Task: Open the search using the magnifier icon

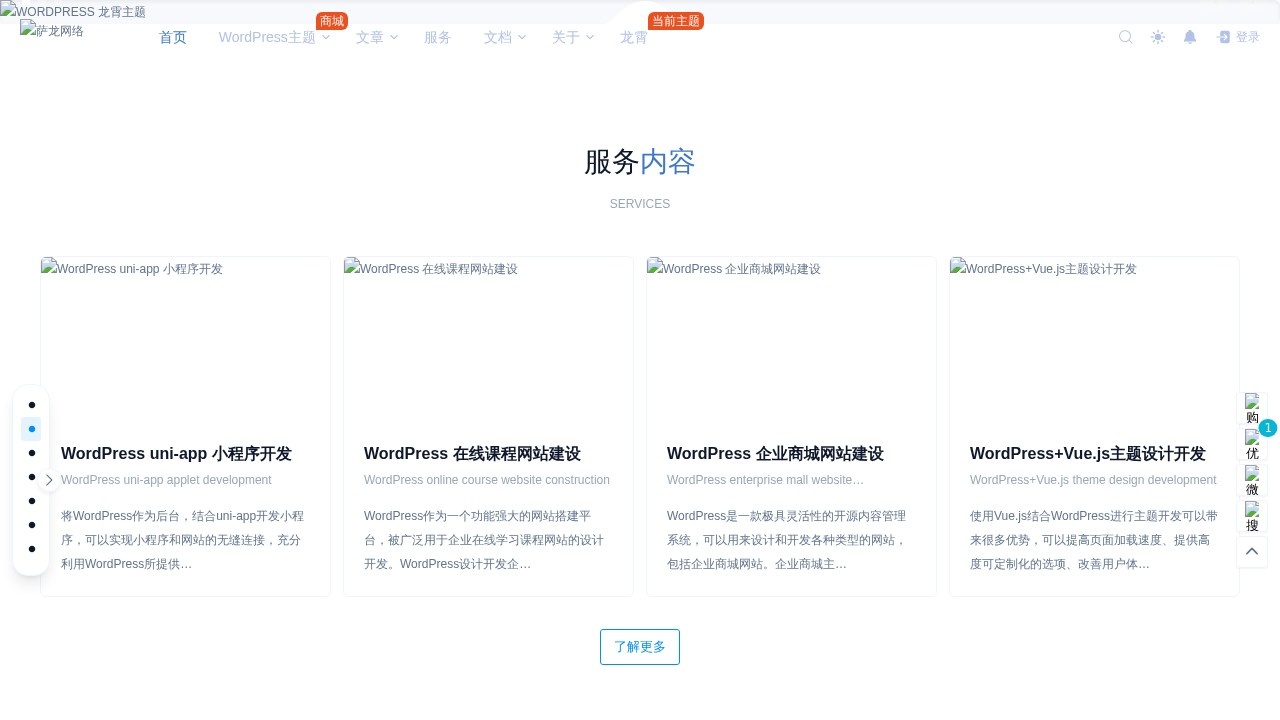Action: click(x=1125, y=37)
